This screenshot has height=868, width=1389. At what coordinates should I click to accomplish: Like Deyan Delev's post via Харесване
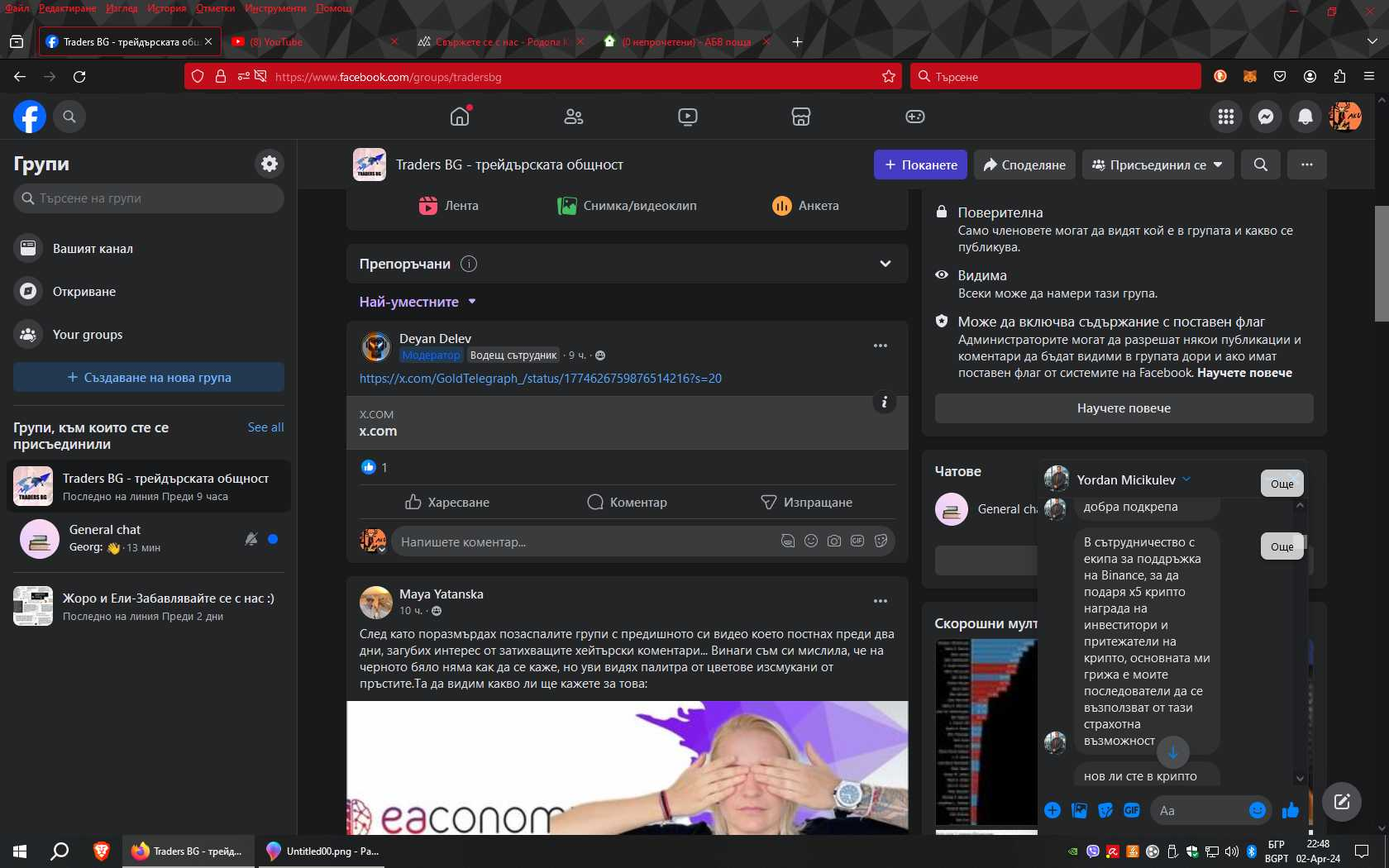point(447,502)
